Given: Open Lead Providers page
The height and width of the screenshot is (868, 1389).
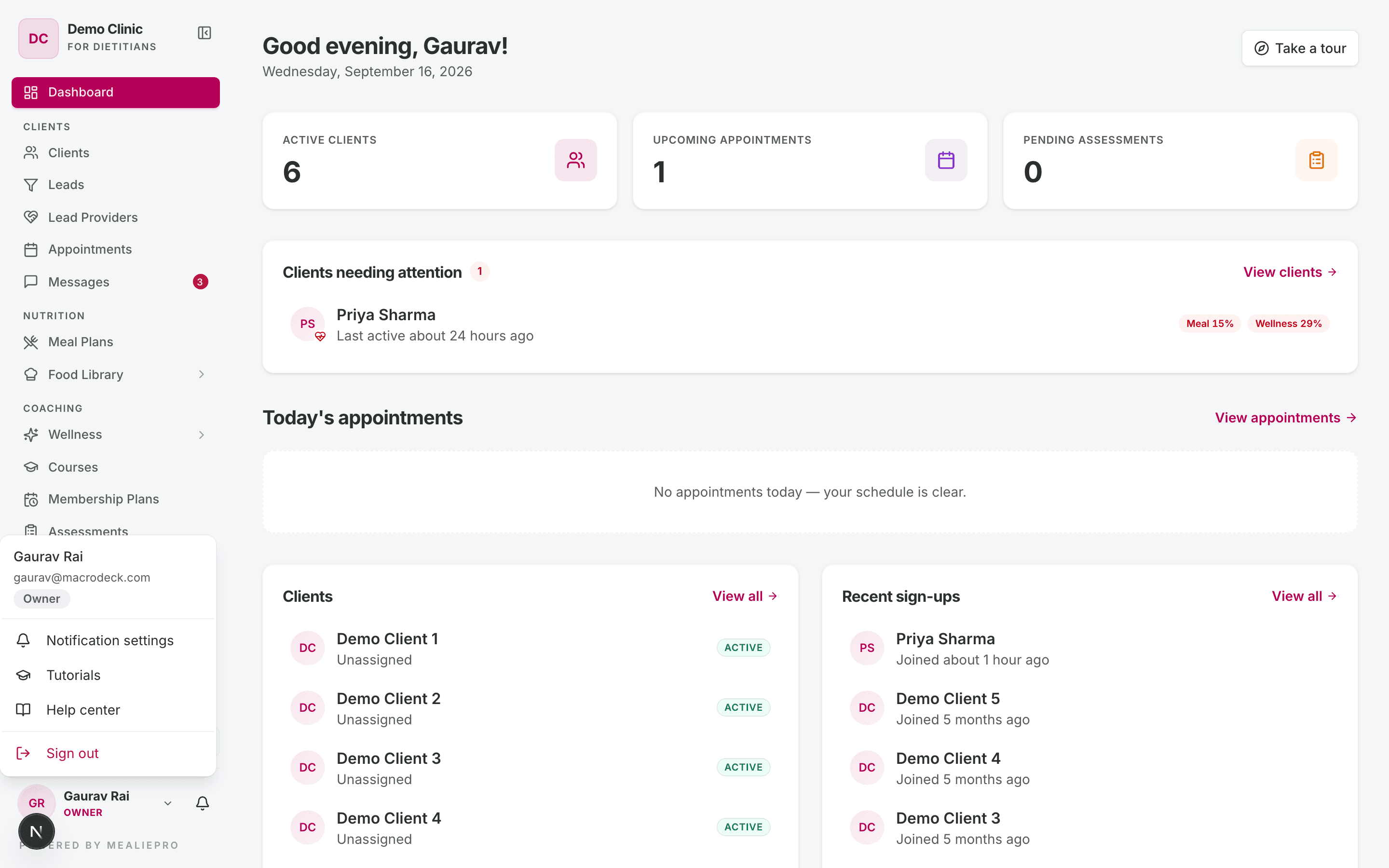Looking at the screenshot, I should click(x=115, y=217).
